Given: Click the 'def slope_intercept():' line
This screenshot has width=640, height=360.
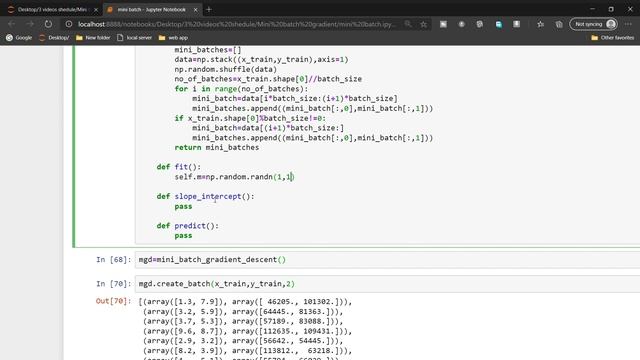Looking at the screenshot, I should pyautogui.click(x=205, y=196).
